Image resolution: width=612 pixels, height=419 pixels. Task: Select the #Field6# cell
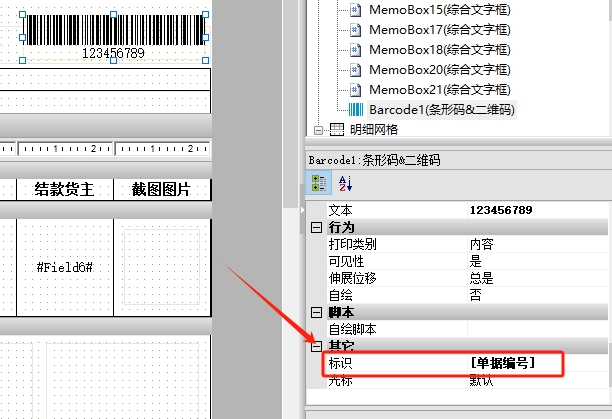(x=65, y=267)
